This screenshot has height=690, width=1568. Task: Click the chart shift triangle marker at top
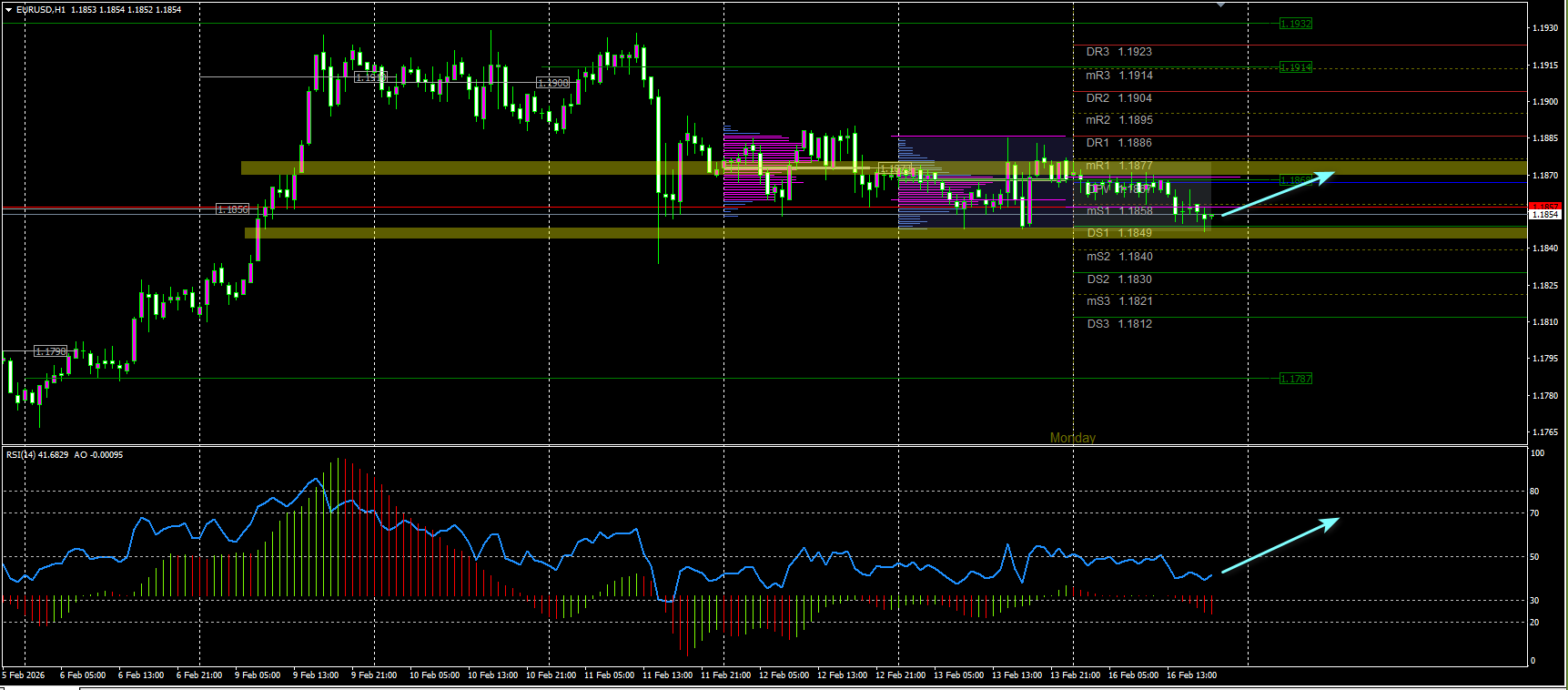(x=1221, y=5)
